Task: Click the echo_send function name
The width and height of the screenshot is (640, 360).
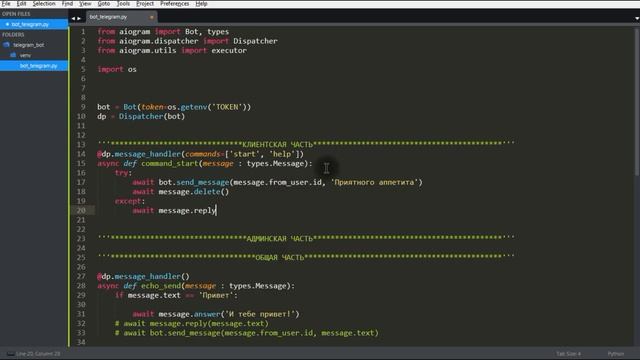Action: tap(161, 286)
